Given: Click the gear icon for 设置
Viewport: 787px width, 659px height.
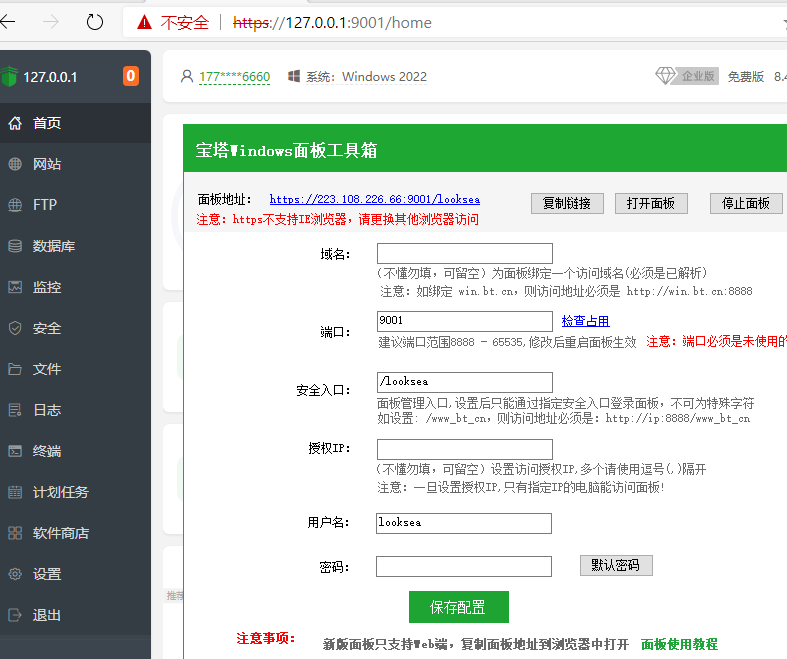Looking at the screenshot, I should 15,574.
